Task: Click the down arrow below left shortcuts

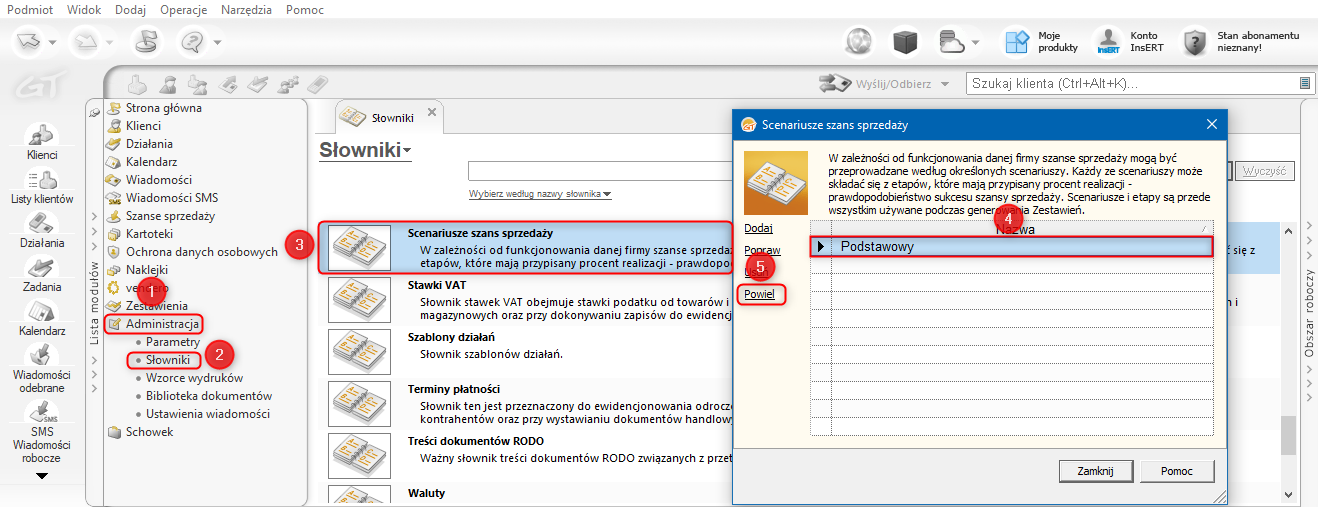Action: coord(42,476)
